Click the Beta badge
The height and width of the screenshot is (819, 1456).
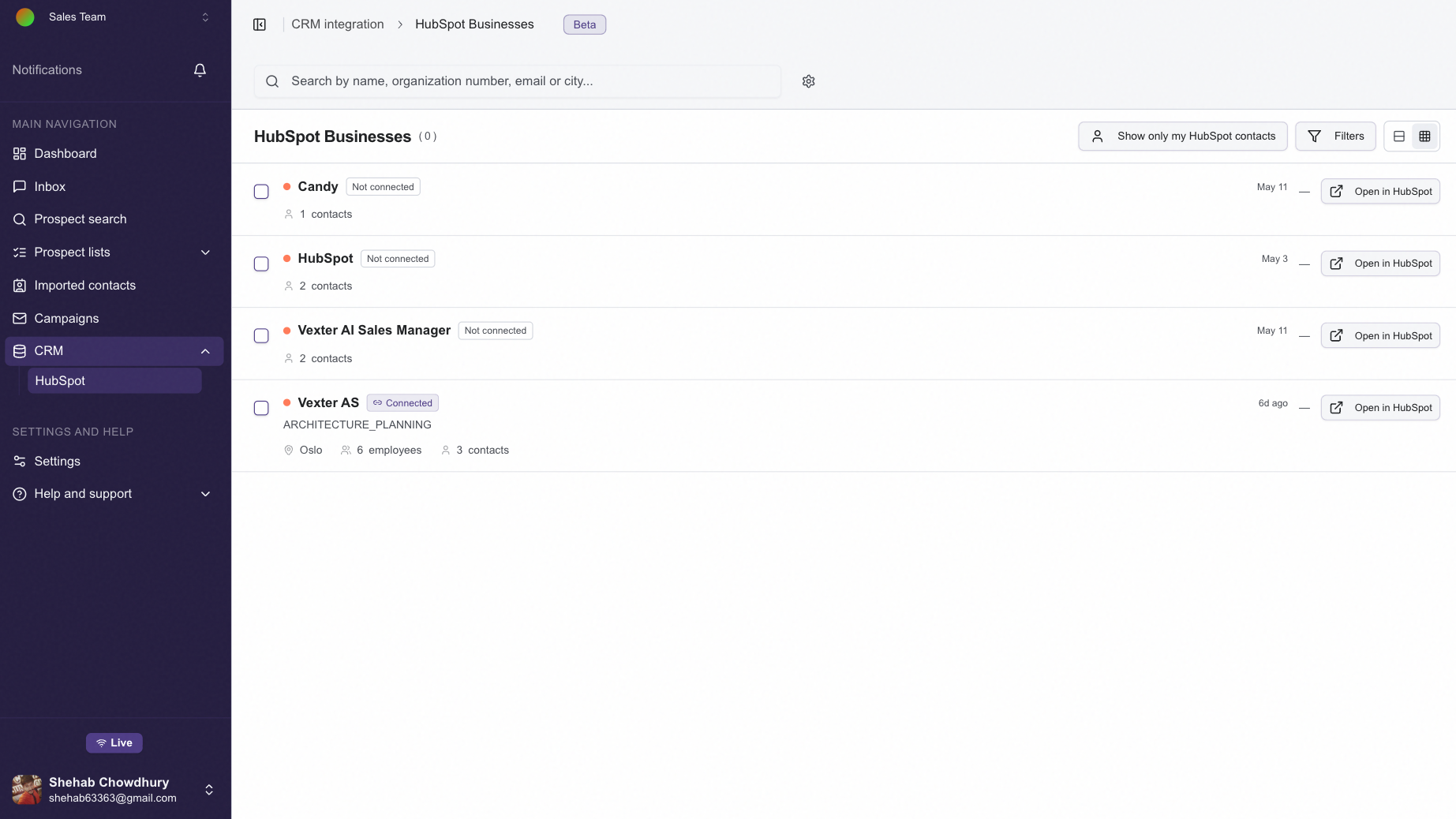coord(585,24)
